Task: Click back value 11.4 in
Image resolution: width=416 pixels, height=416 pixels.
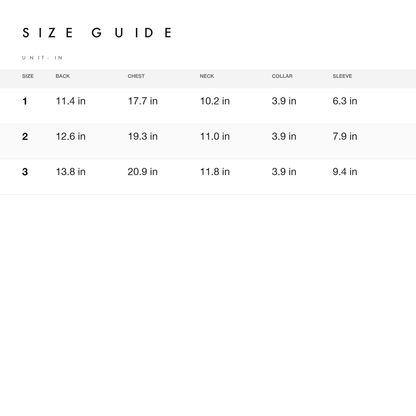Action: 71,101
